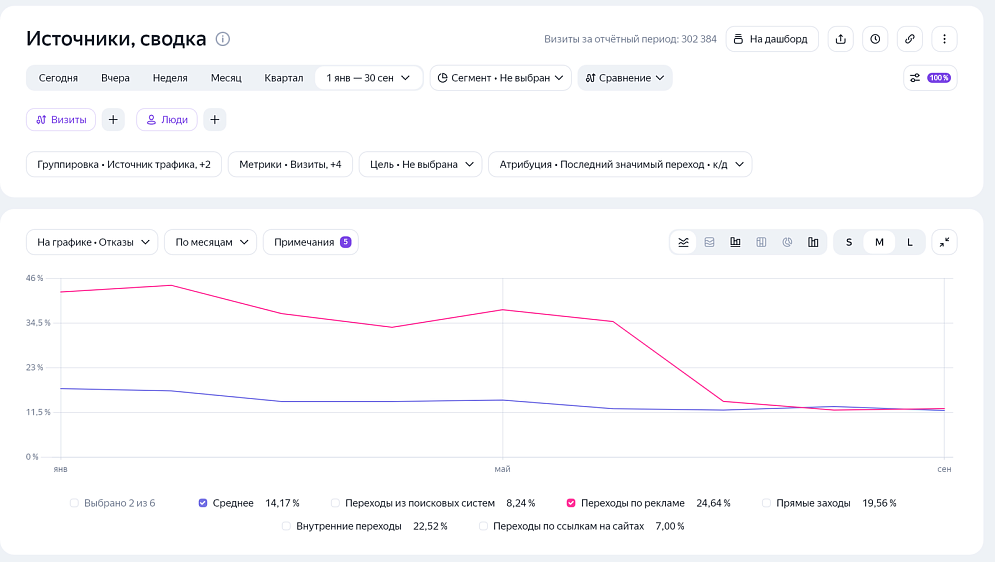Toggle the Среднее series checkbox
This screenshot has width=995, height=562.
203,503
